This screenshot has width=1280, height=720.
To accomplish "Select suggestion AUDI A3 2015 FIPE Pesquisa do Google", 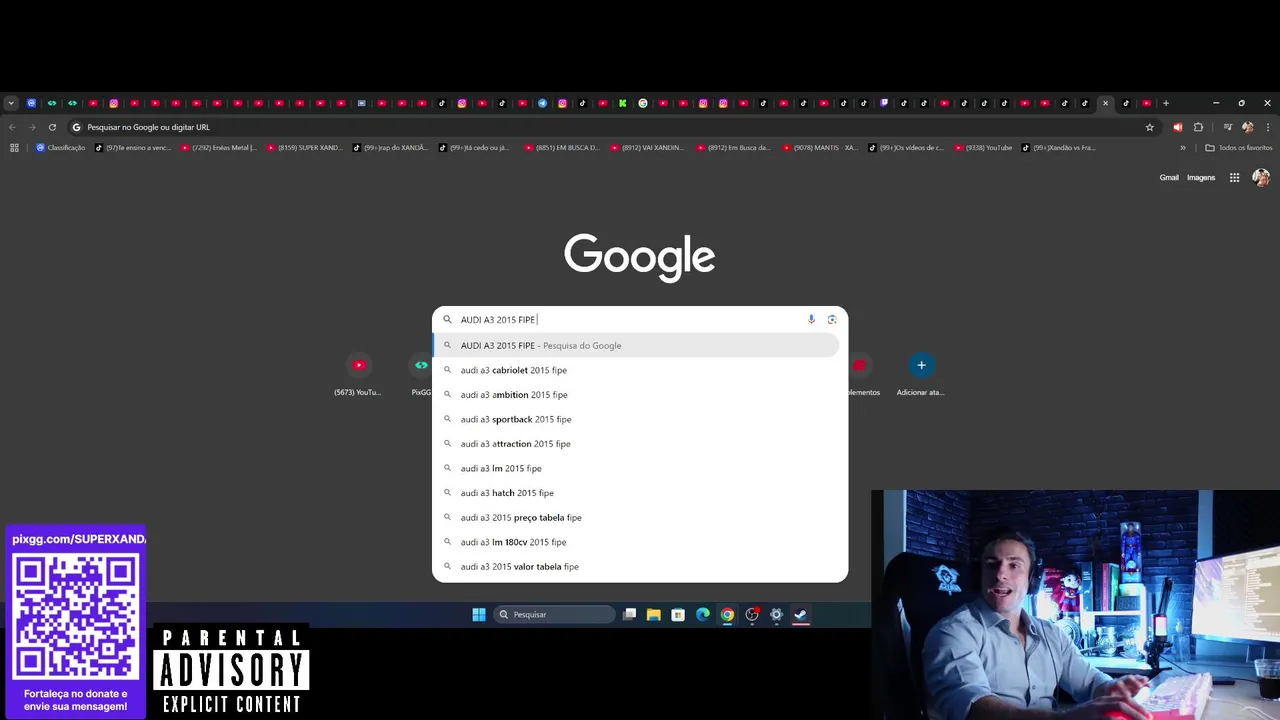I will [x=636, y=346].
